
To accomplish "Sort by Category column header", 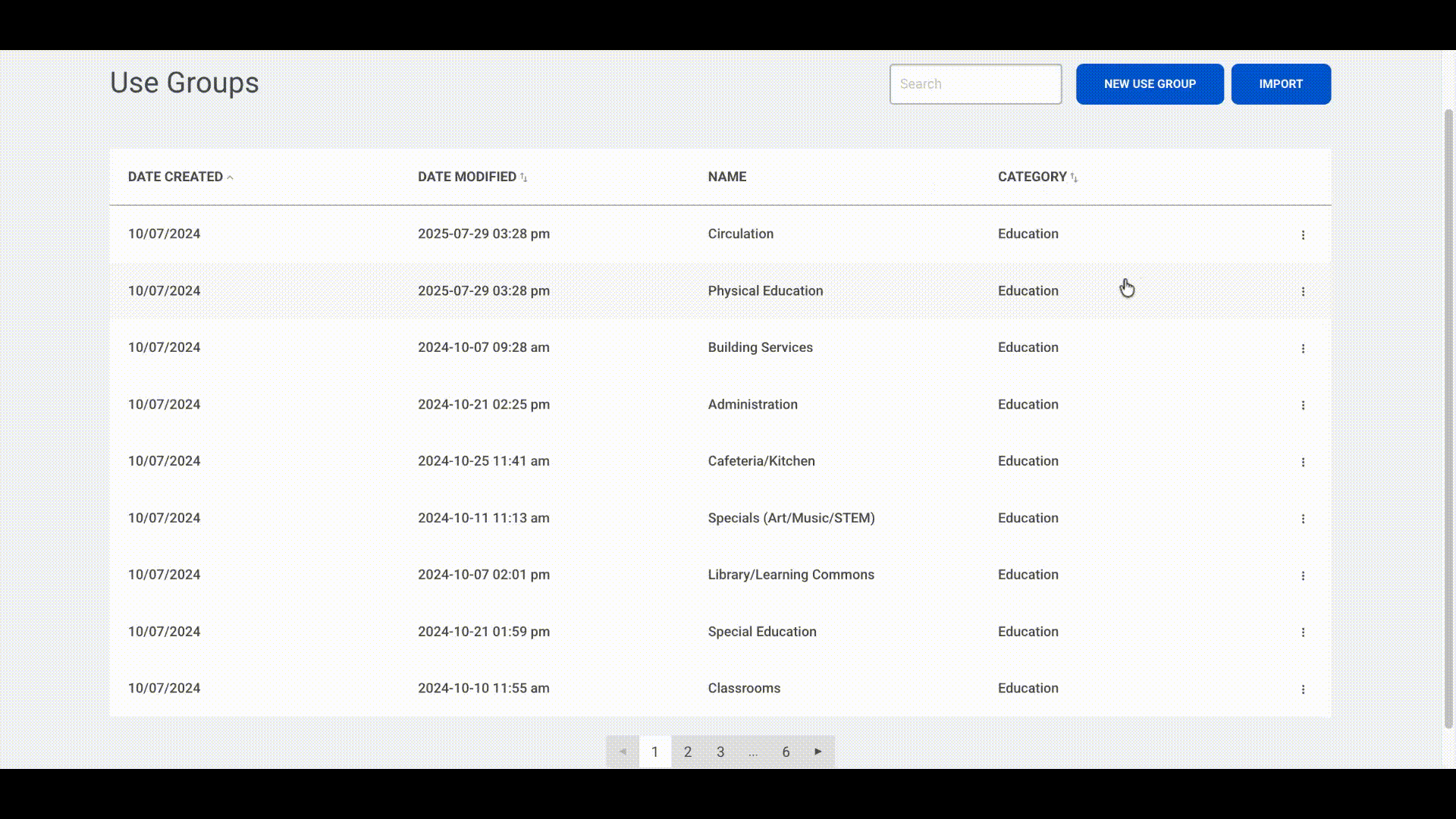I will point(1037,177).
